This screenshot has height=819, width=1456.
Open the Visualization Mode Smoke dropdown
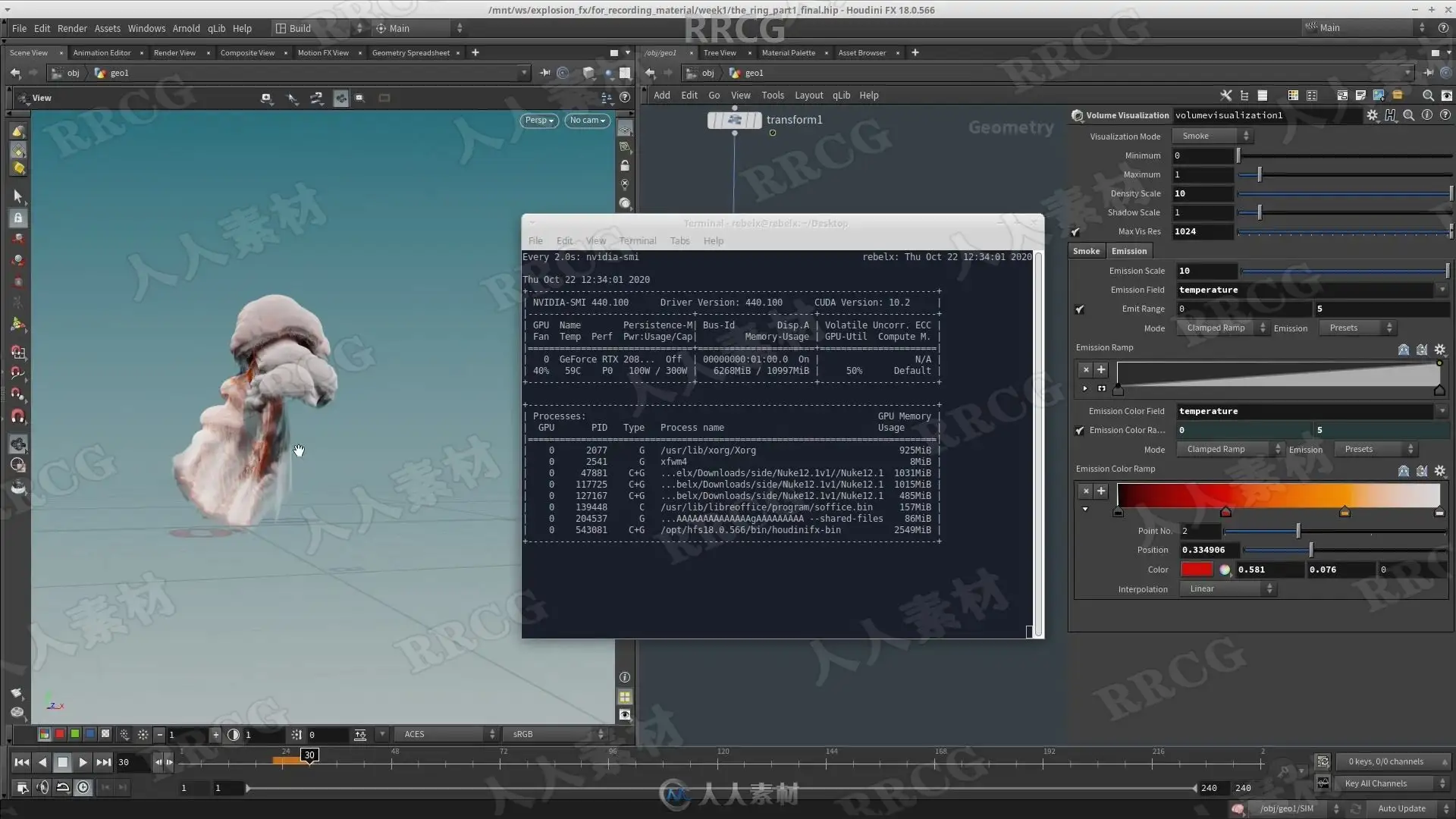click(1212, 136)
